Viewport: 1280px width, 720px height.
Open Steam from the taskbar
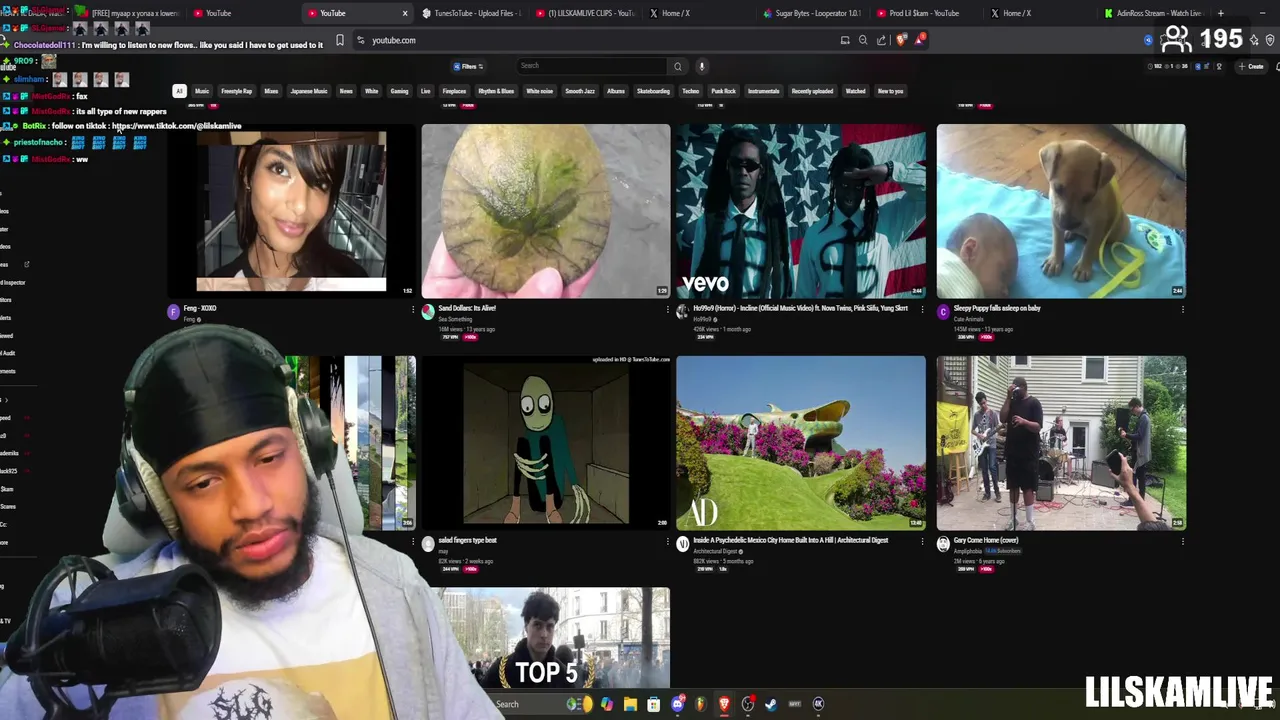(770, 704)
